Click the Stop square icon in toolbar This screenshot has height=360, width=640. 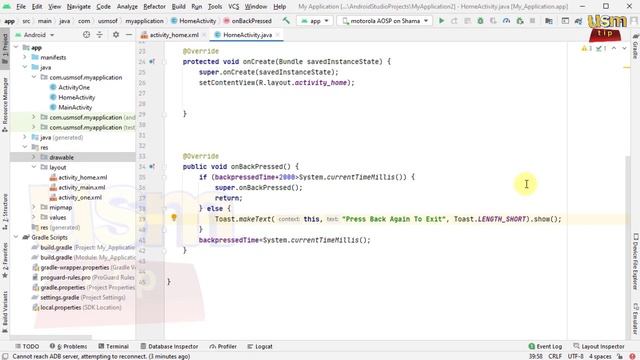click(x=533, y=21)
